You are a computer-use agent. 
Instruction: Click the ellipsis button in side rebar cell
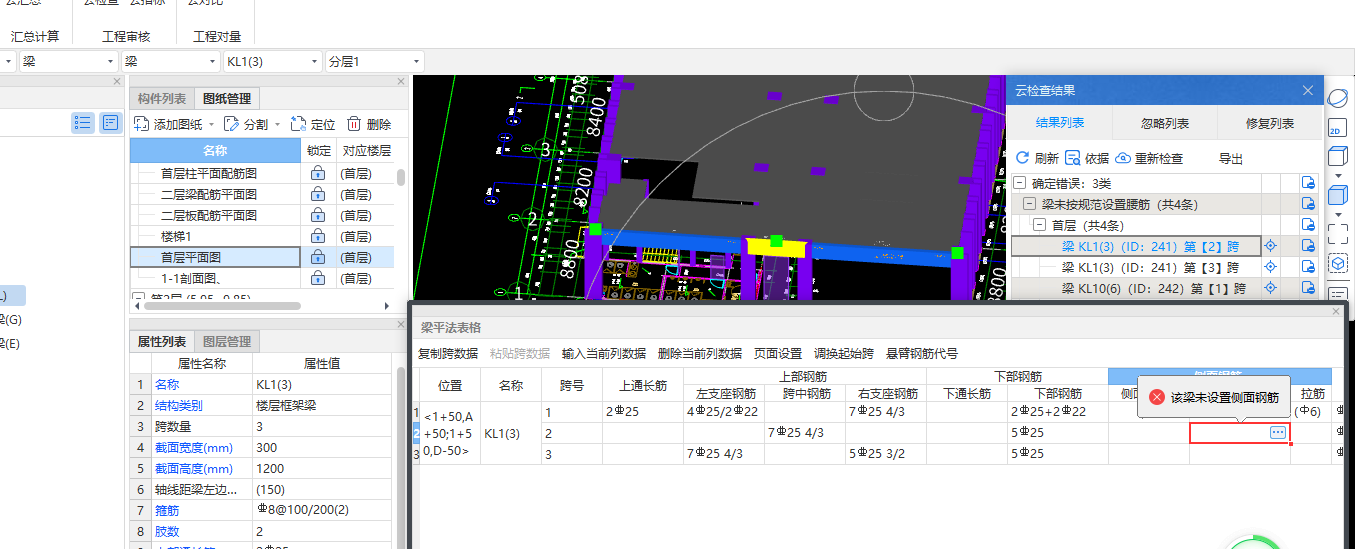(1277, 432)
